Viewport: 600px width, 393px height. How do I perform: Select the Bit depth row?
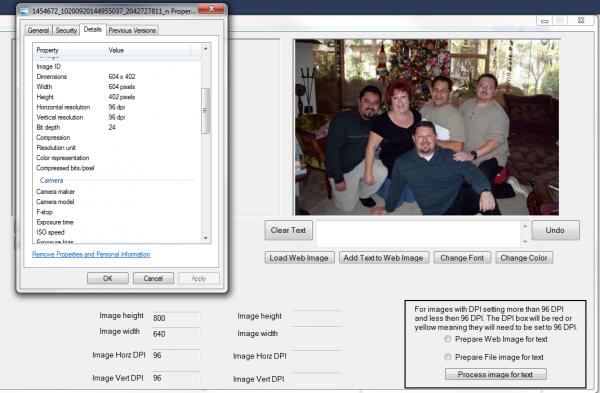pyautogui.click(x=117, y=127)
